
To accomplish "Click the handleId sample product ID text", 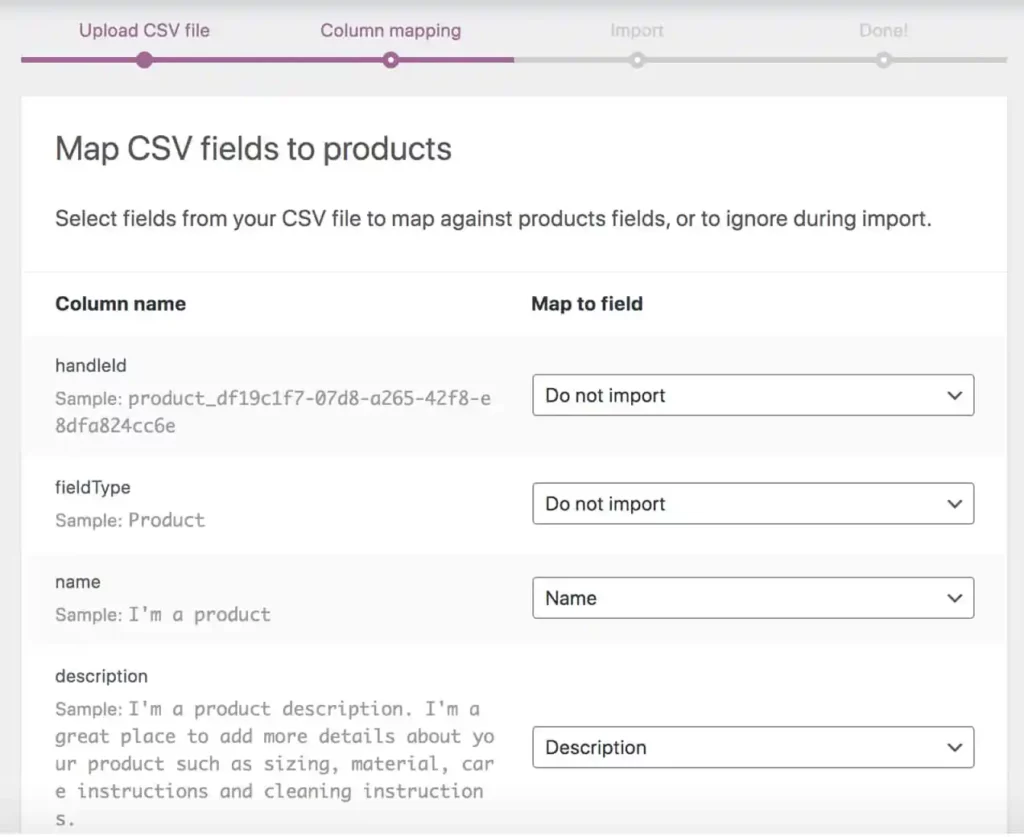I will click(x=272, y=411).
